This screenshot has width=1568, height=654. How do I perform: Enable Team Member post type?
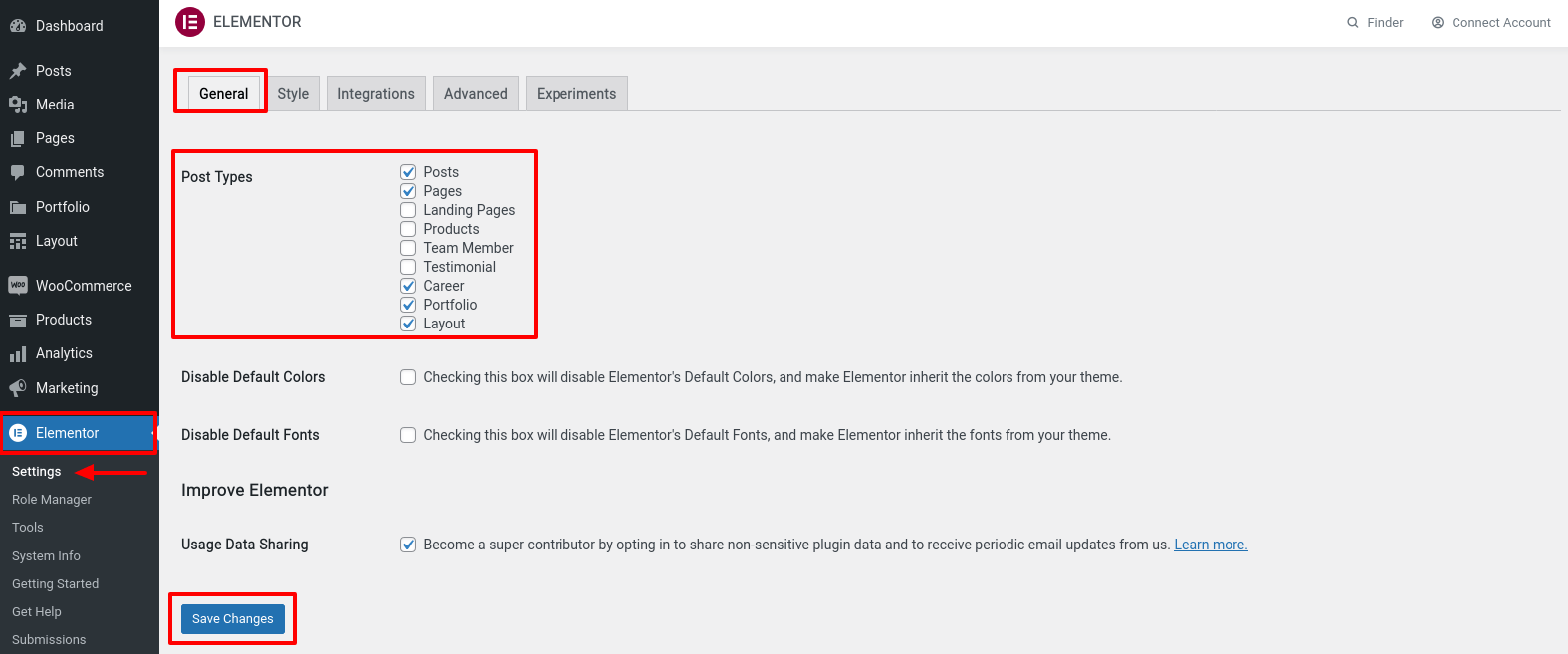(x=408, y=248)
